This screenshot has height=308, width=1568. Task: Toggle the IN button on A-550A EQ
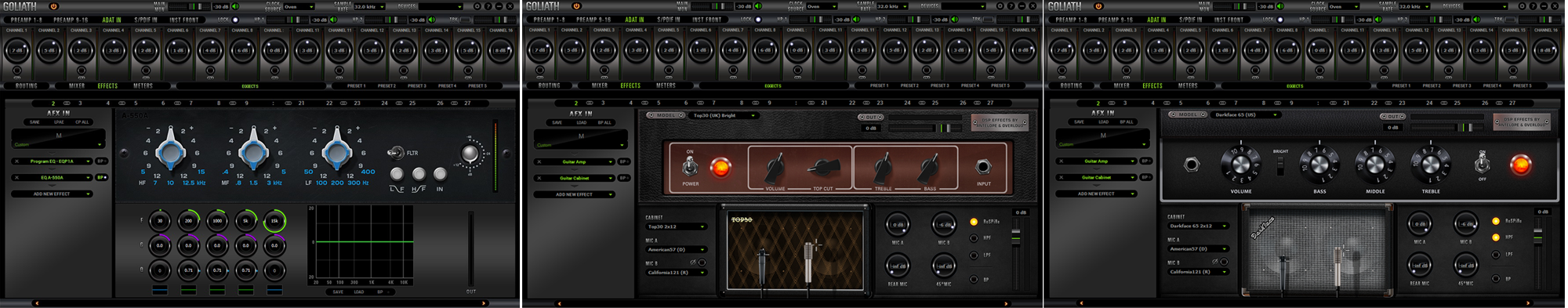click(440, 174)
